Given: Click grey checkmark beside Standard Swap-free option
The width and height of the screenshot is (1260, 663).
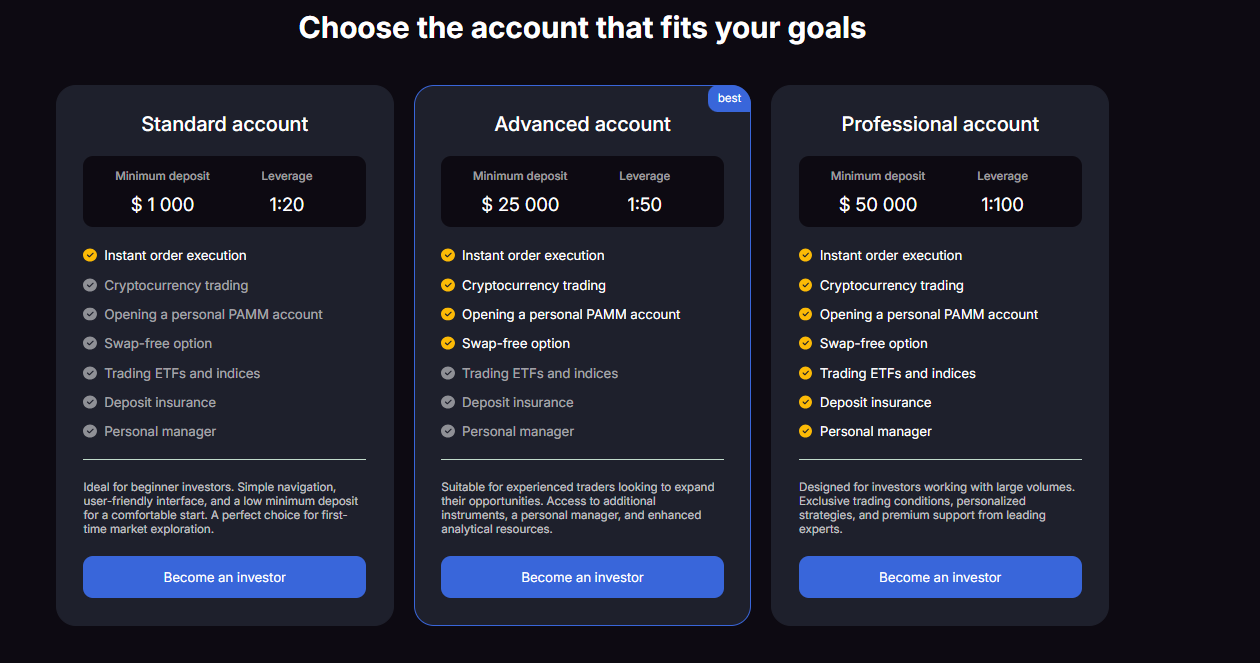Looking at the screenshot, I should pyautogui.click(x=90, y=343).
